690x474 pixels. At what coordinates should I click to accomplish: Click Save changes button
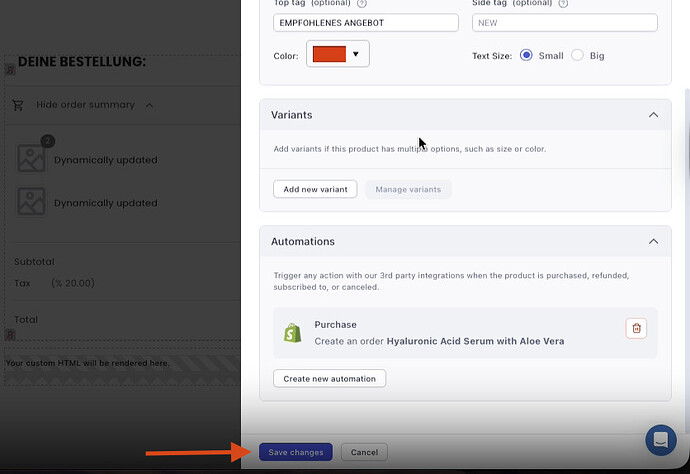tap(296, 452)
